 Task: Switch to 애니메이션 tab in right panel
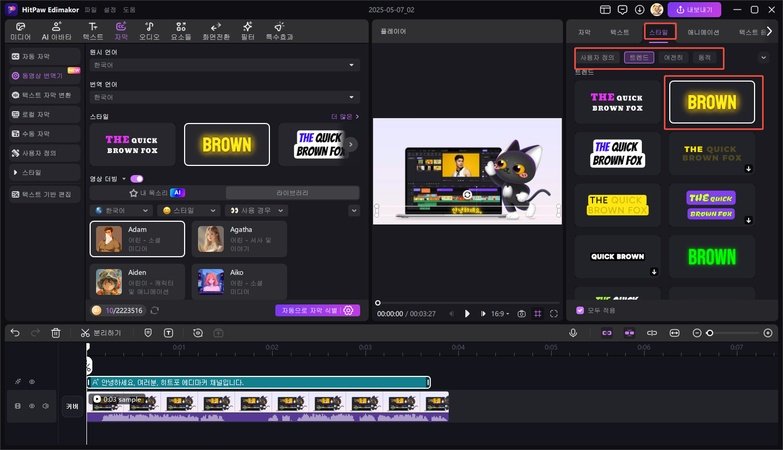pyautogui.click(x=703, y=32)
